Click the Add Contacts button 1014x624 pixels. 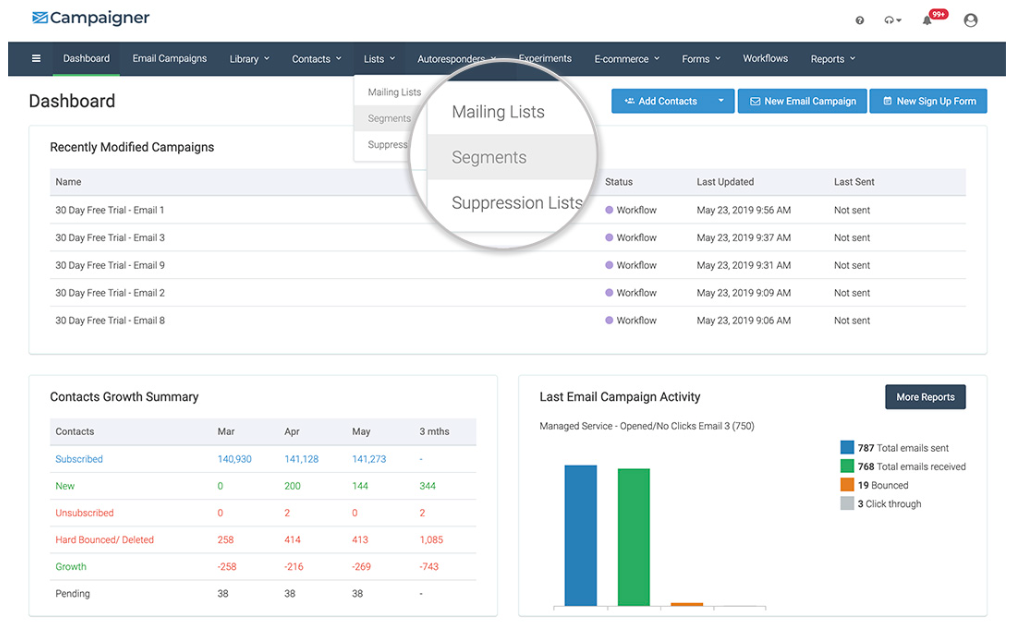point(660,101)
